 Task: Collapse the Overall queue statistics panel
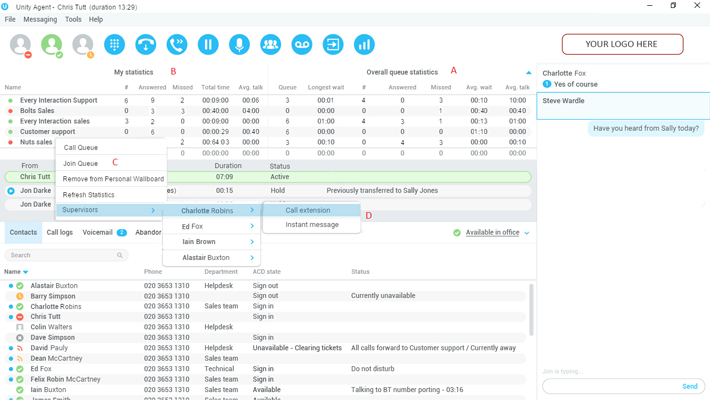click(529, 73)
